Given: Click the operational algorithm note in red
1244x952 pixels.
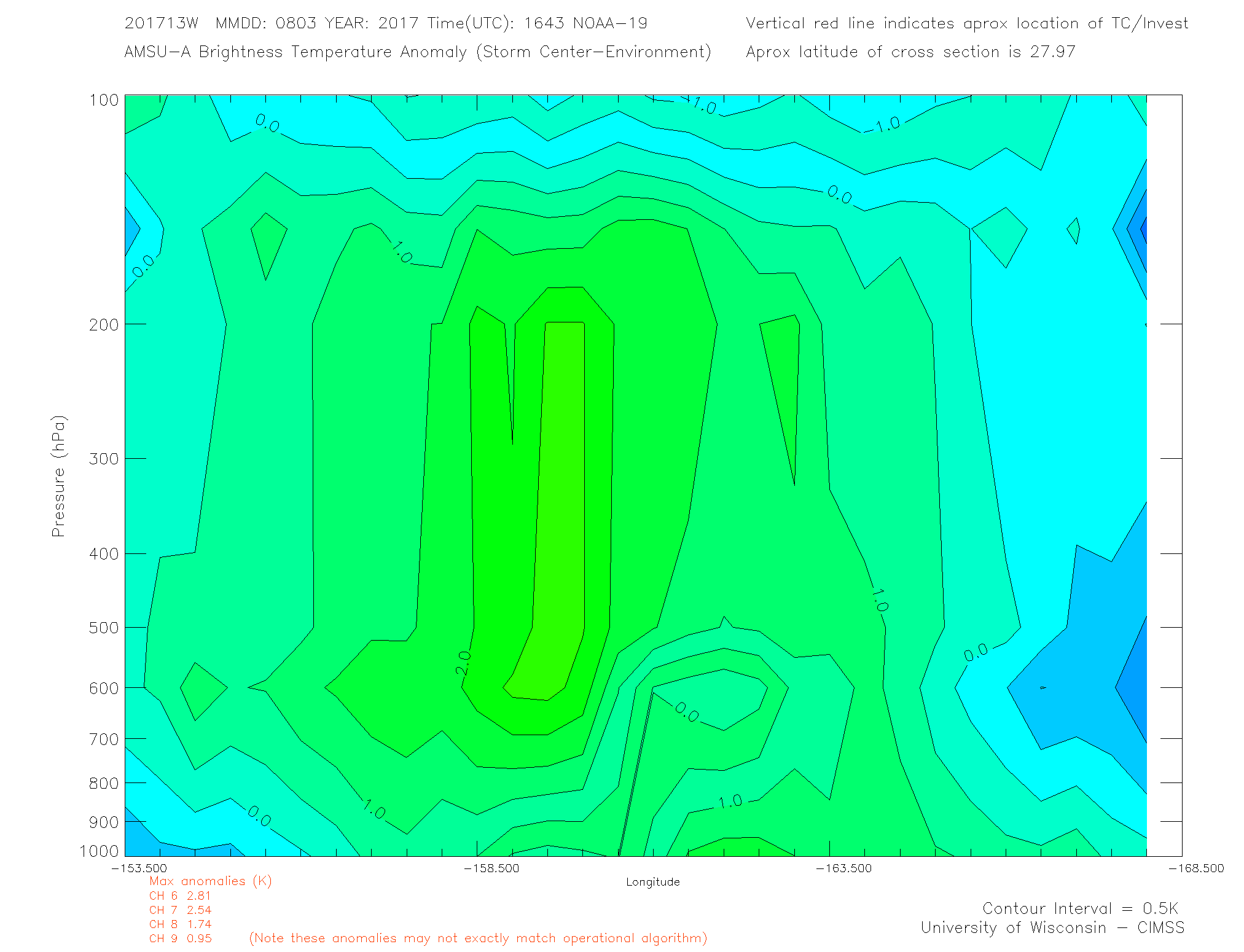Looking at the screenshot, I should click(x=478, y=938).
